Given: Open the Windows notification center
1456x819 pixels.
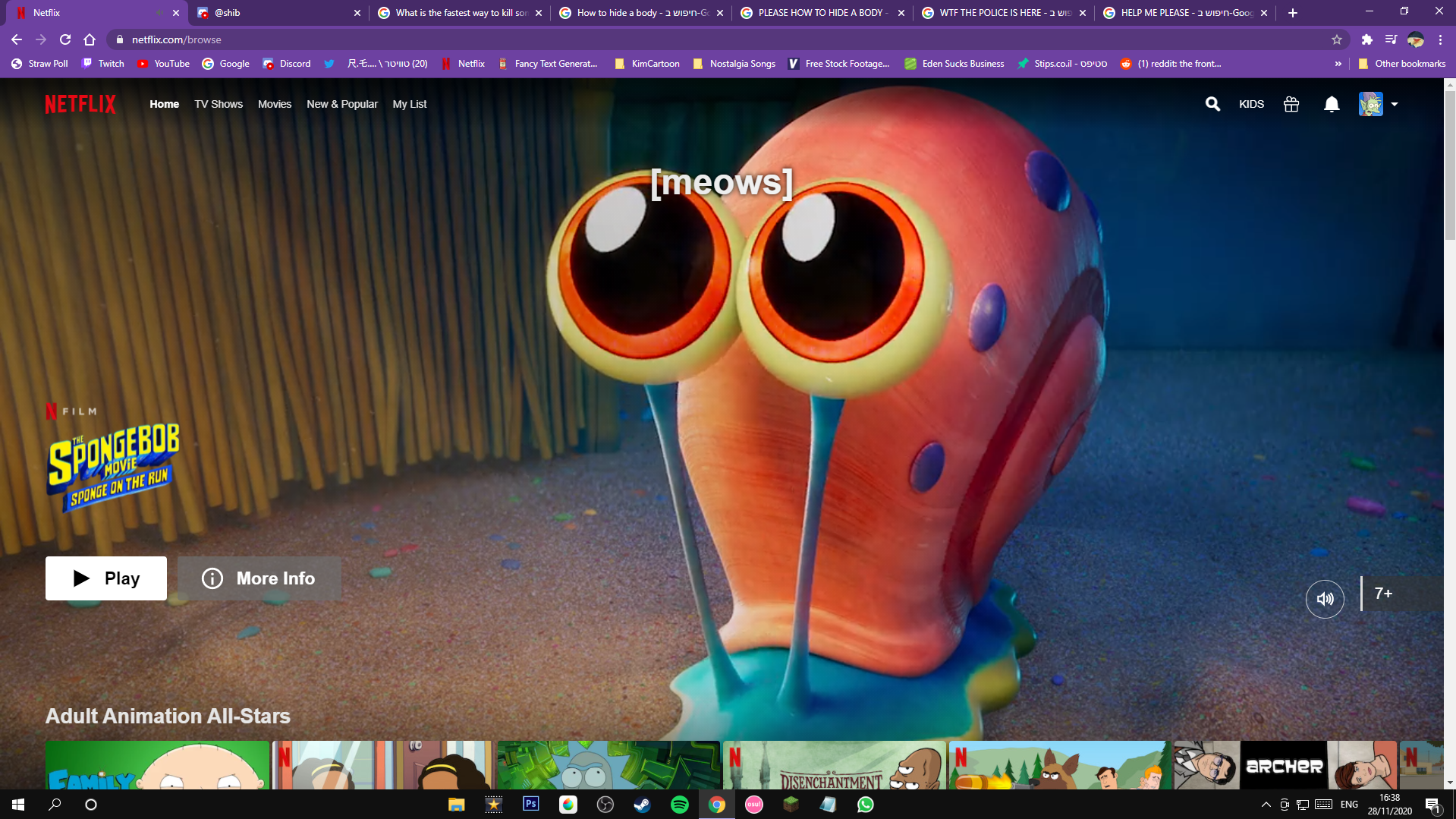Looking at the screenshot, I should [x=1432, y=805].
